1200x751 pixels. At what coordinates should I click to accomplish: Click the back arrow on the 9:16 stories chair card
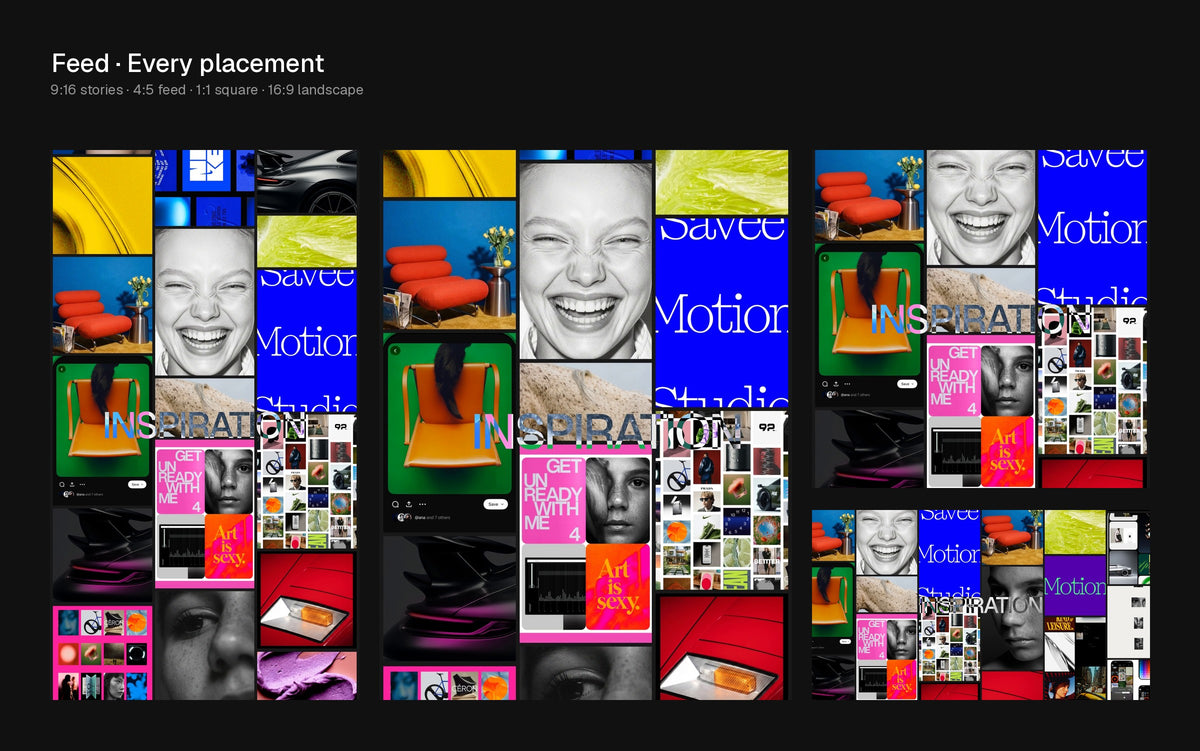[x=62, y=369]
